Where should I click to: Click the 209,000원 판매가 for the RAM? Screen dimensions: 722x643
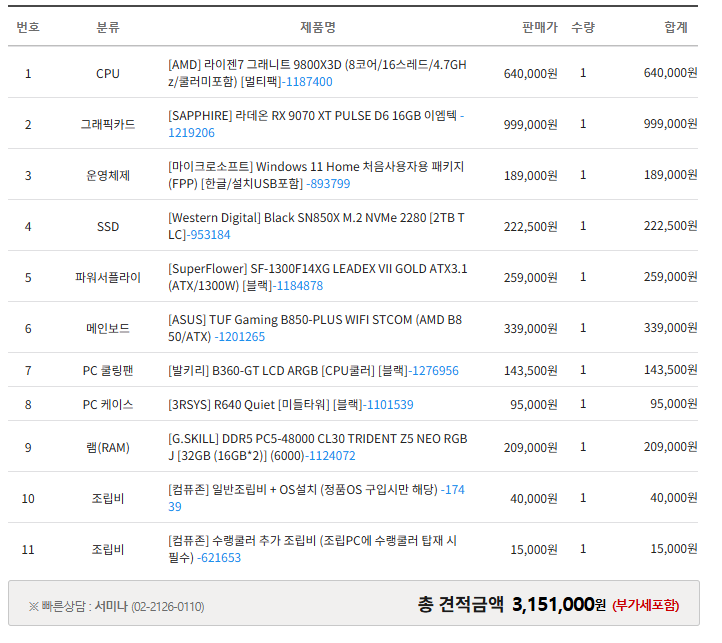pos(530,448)
